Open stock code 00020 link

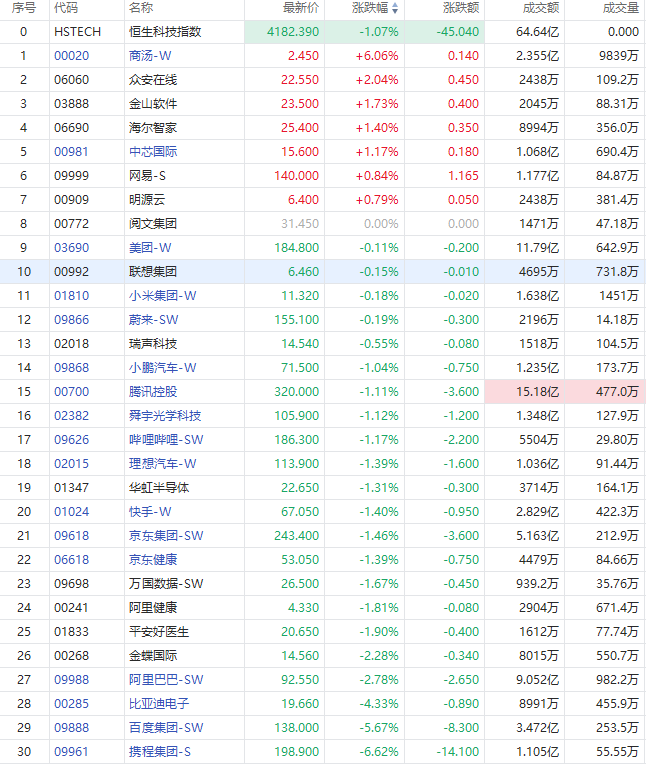coord(72,56)
